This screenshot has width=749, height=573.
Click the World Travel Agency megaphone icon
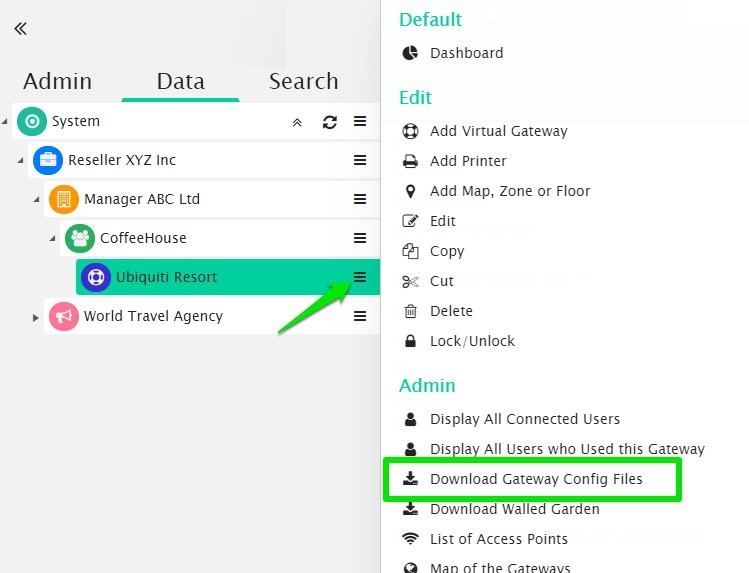point(64,316)
